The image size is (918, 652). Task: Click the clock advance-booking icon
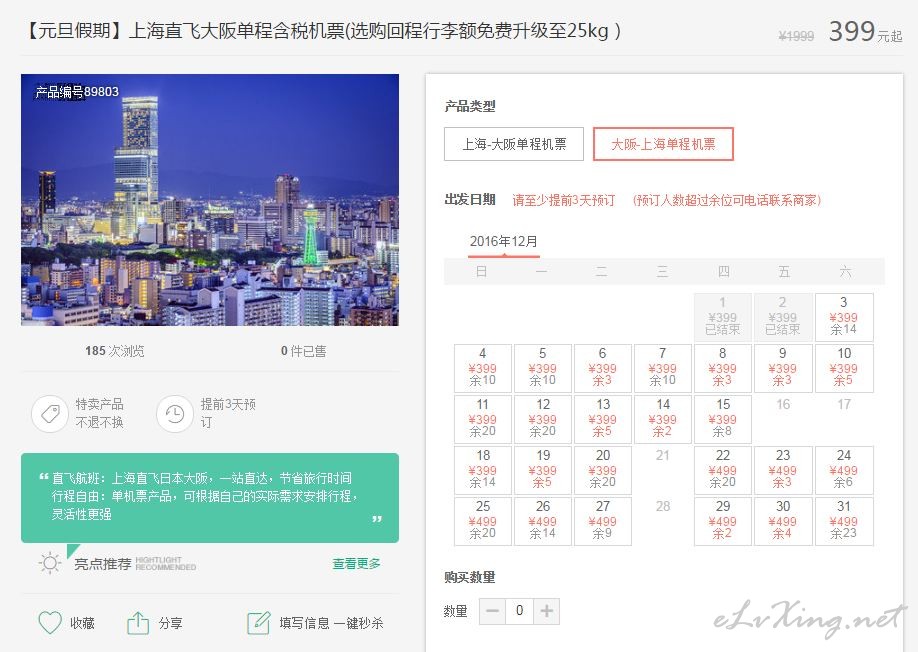point(174,414)
